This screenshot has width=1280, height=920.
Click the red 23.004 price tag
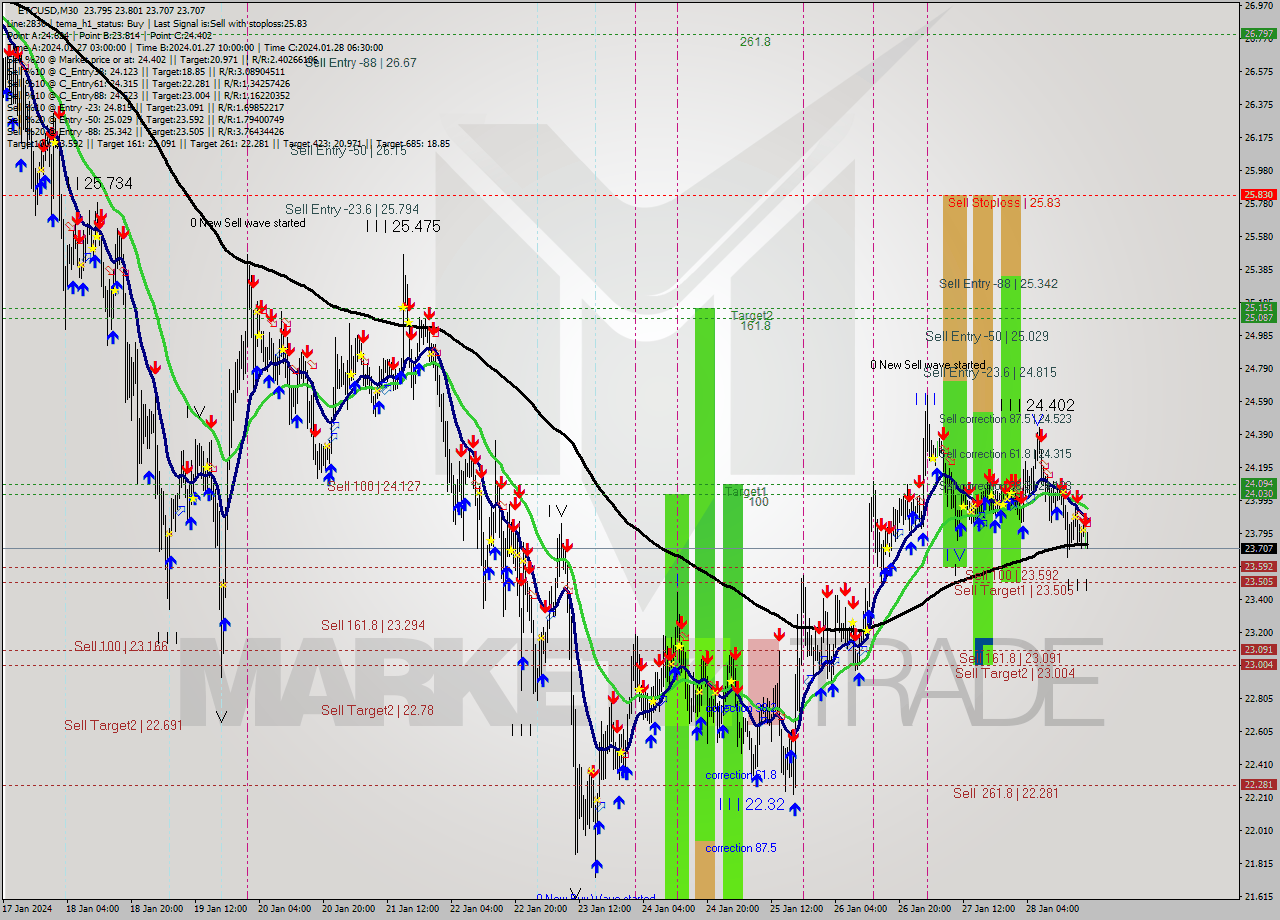point(1258,664)
